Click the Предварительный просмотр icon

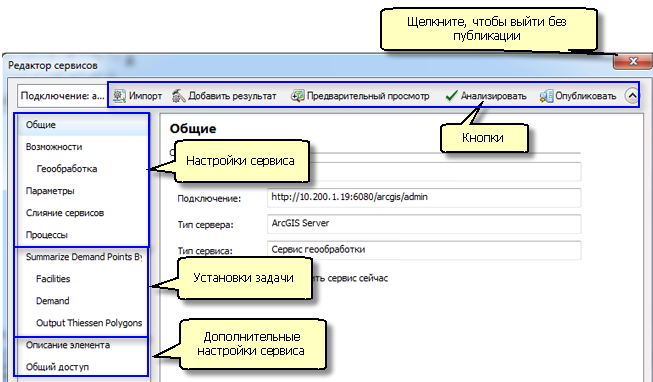click(297, 96)
